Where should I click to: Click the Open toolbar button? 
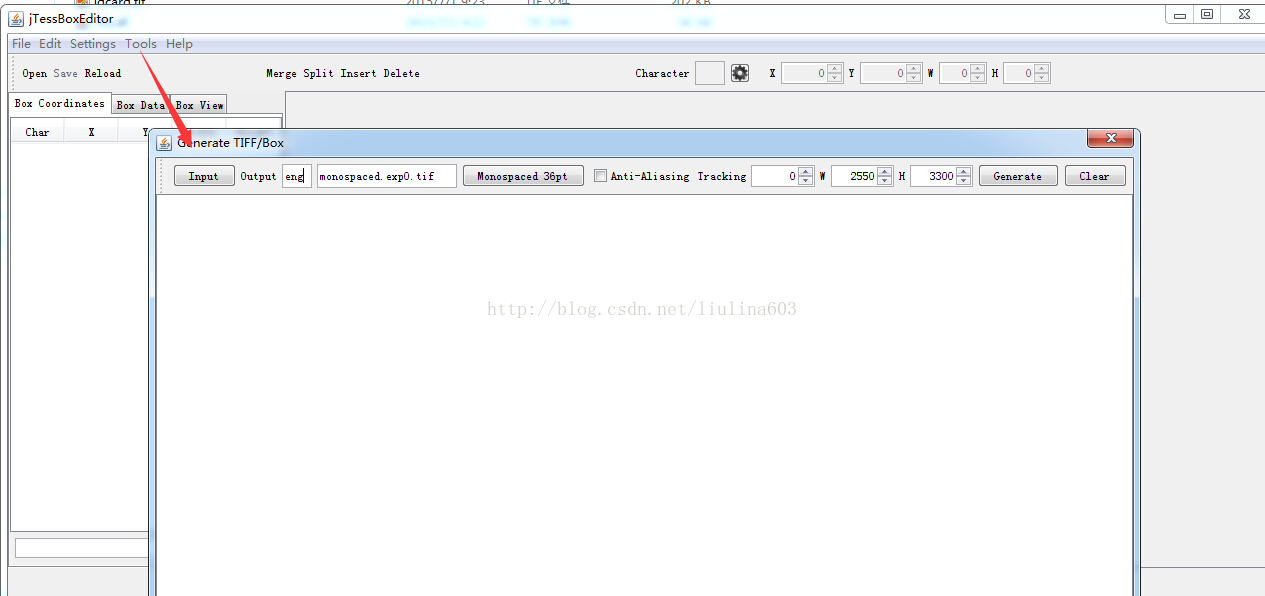point(35,73)
